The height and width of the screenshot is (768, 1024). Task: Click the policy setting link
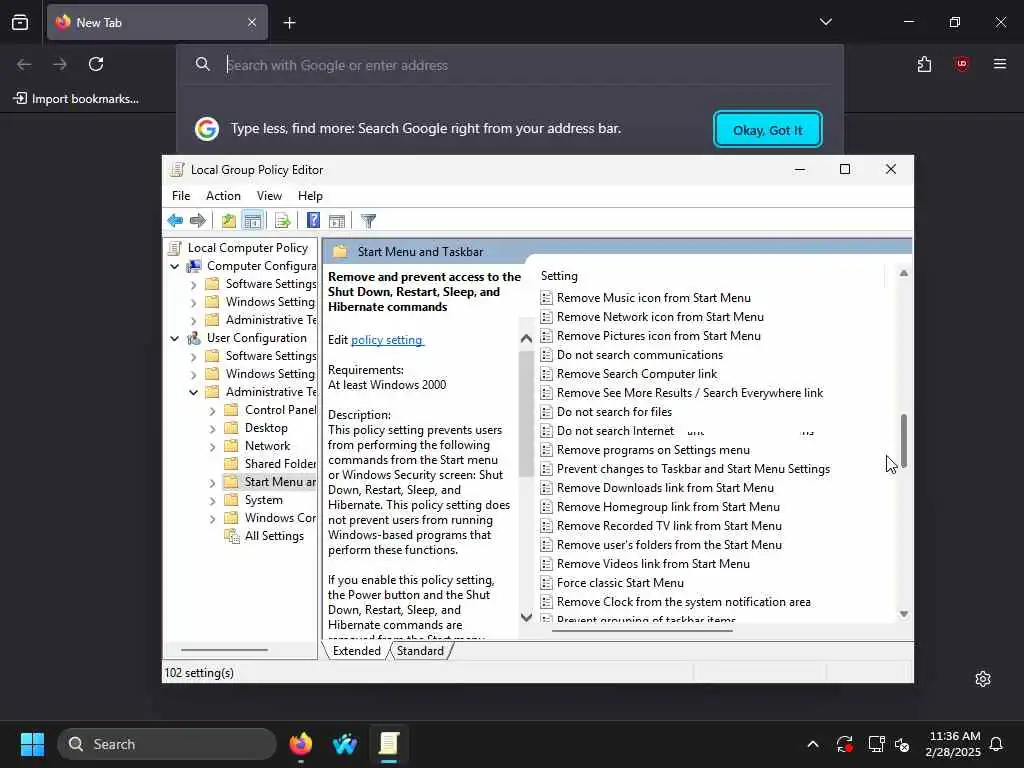[x=387, y=340]
